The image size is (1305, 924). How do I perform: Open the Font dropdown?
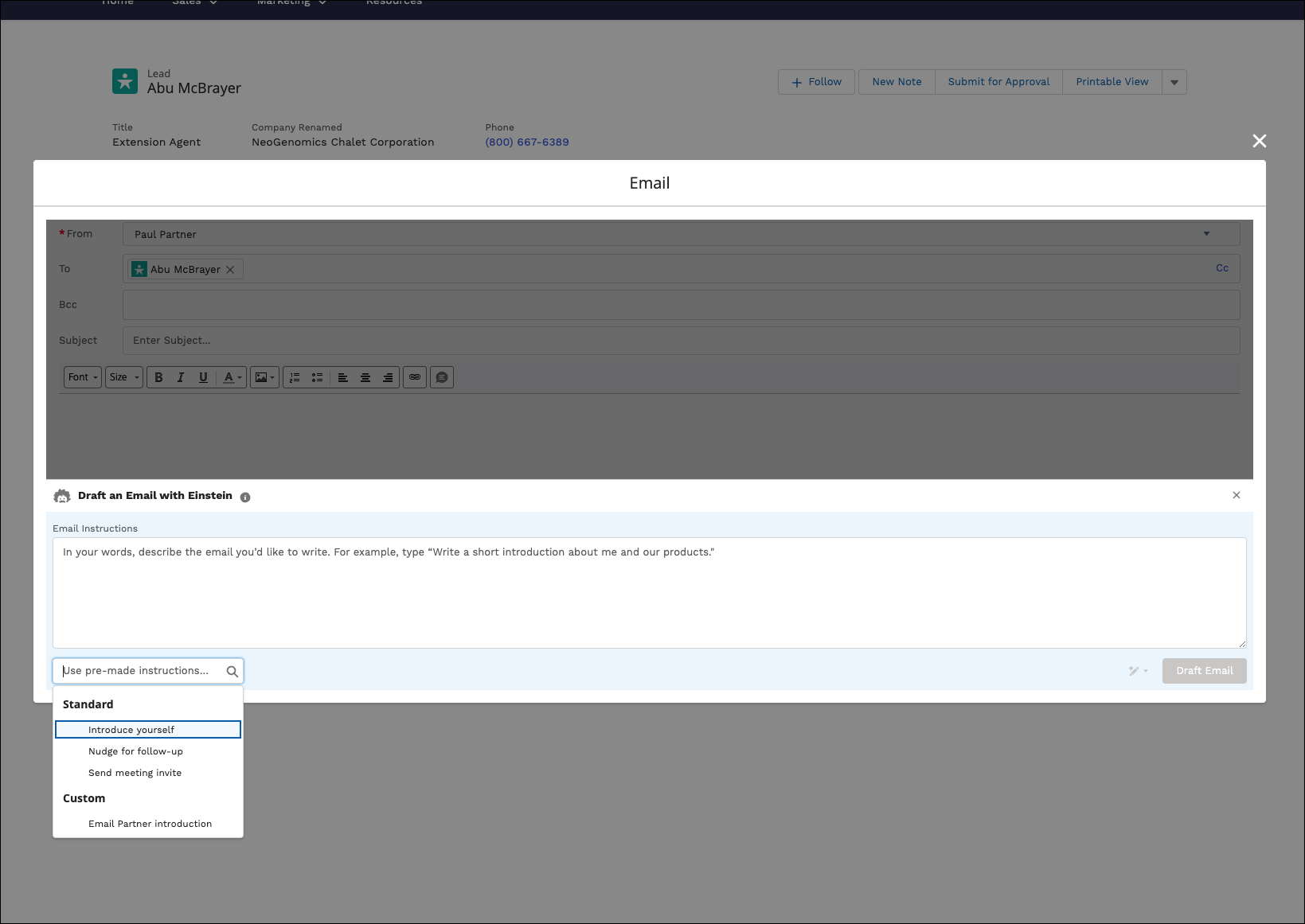[83, 377]
